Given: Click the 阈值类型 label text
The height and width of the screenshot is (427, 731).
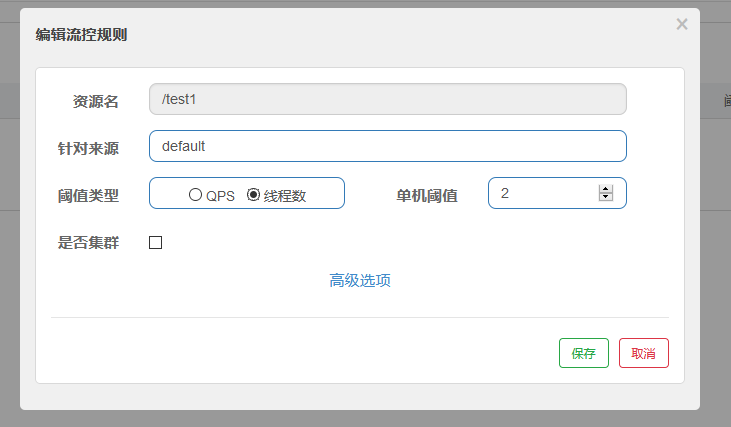Looking at the screenshot, I should (88, 195).
